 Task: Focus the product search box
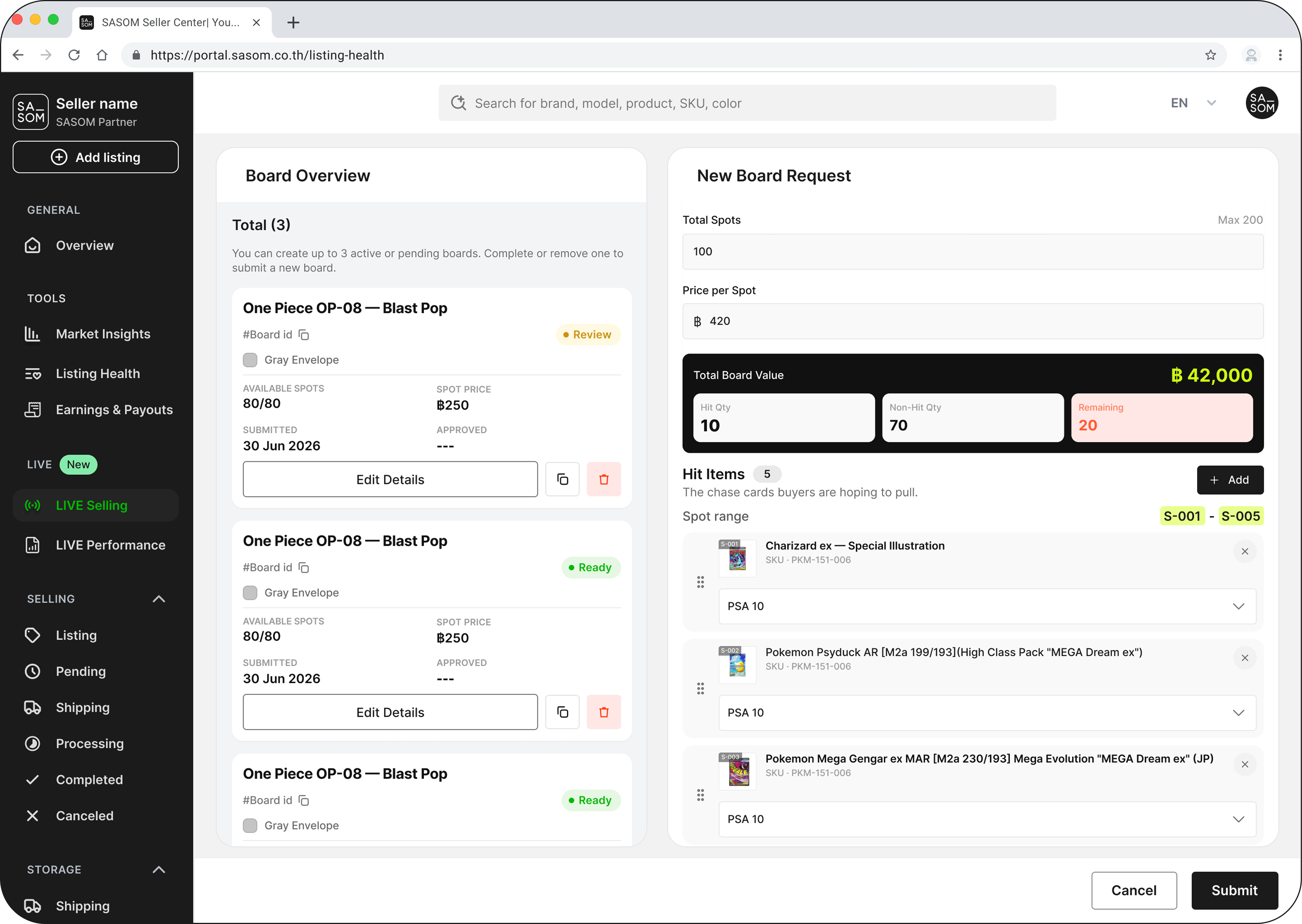pos(746,103)
